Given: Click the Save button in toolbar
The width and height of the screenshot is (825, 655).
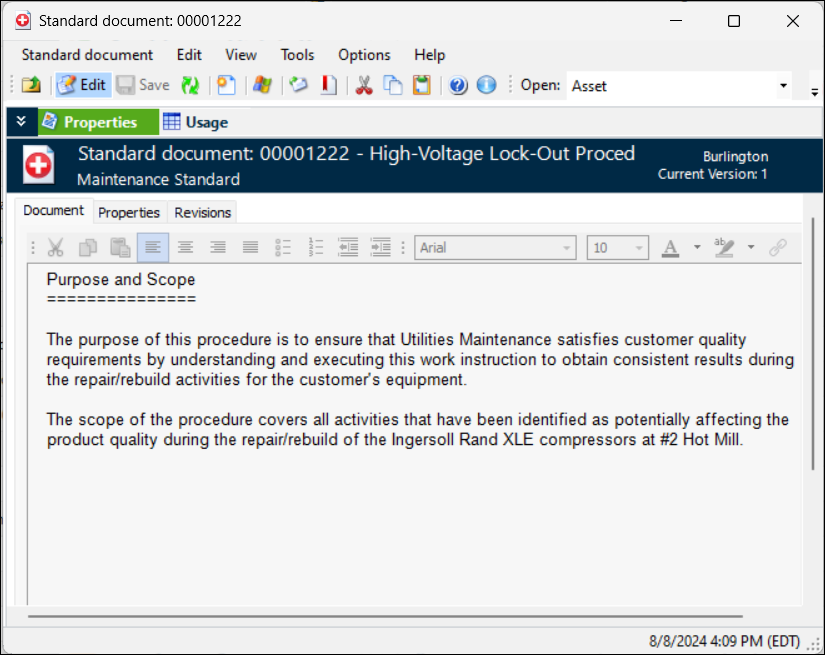Looking at the screenshot, I should 143,85.
